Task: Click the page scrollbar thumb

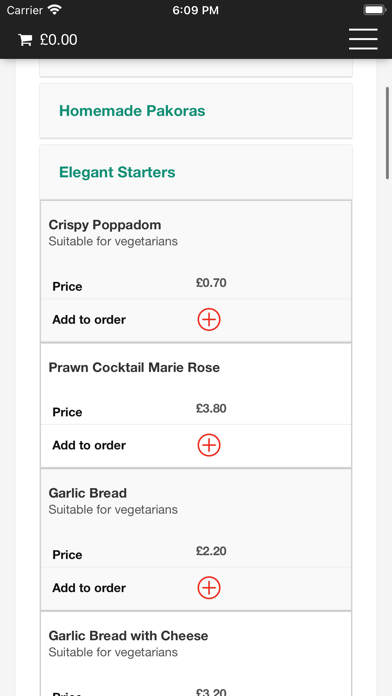Action: tap(388, 133)
